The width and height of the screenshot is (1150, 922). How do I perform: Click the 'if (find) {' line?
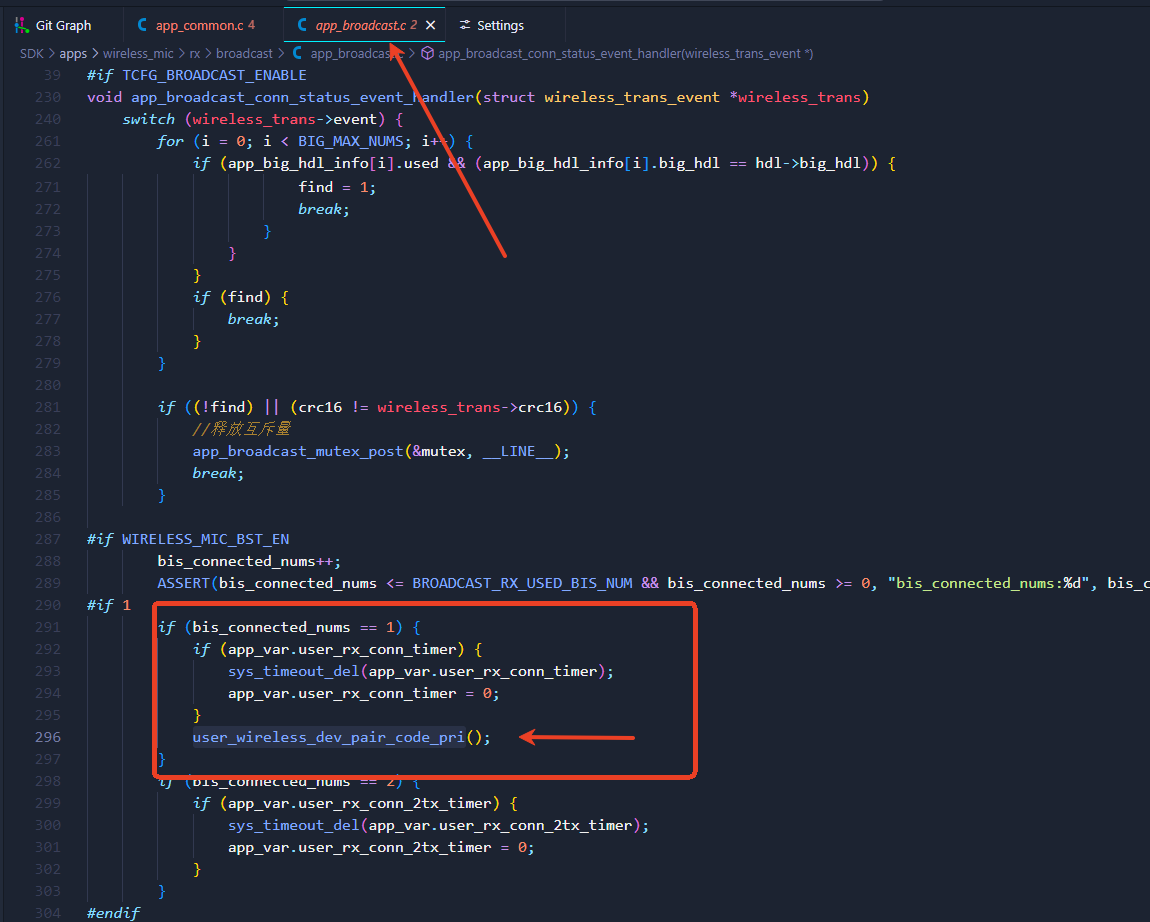coord(241,298)
